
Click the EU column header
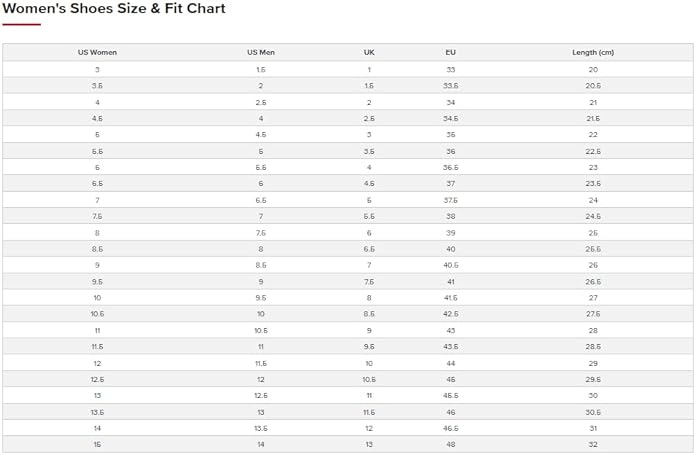450,52
